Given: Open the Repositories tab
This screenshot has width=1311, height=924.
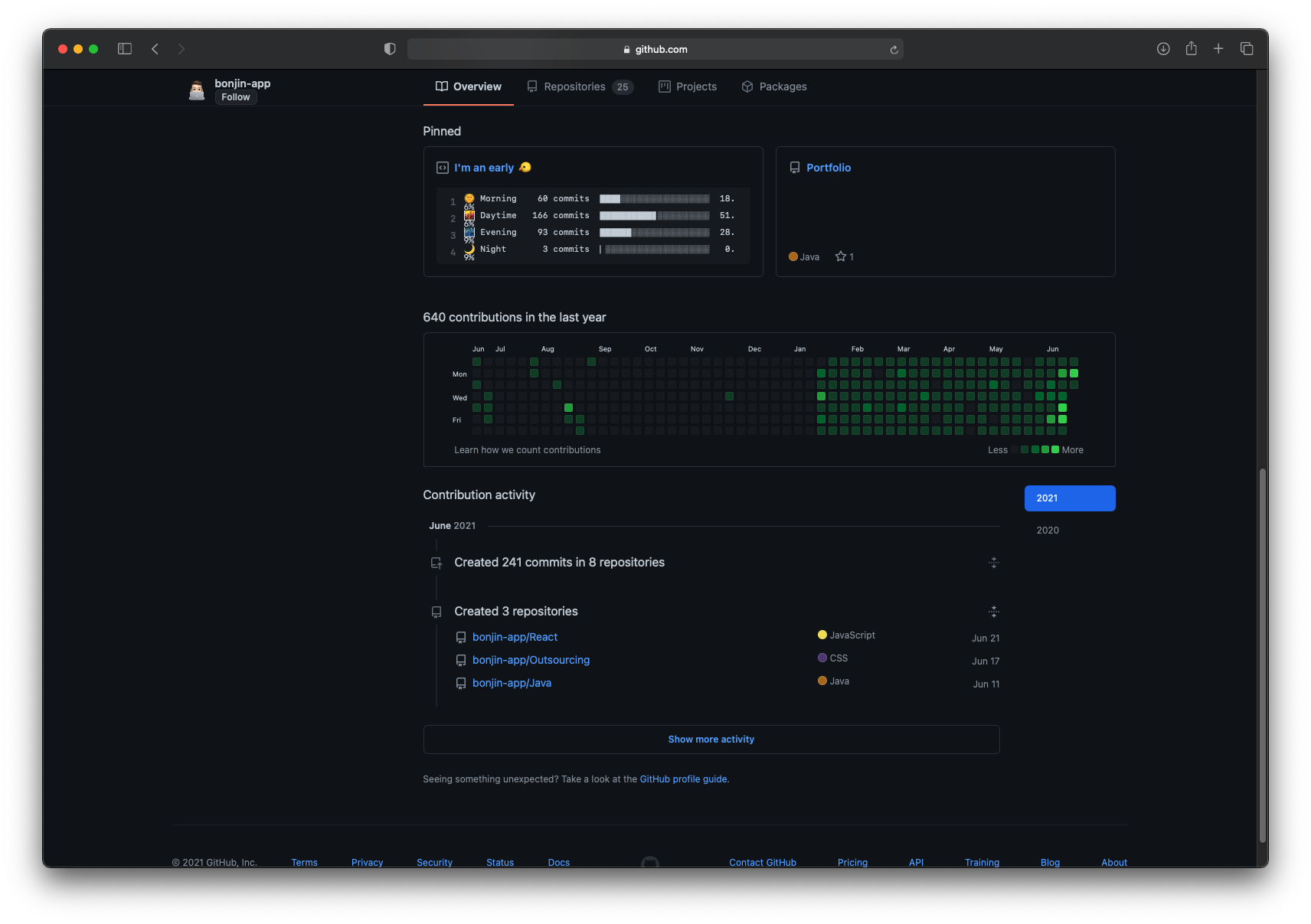Looking at the screenshot, I should 580,87.
